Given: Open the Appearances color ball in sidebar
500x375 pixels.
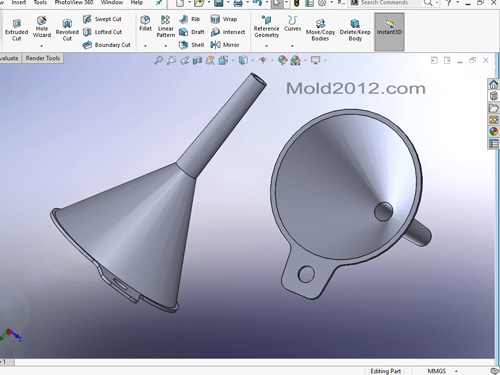Looking at the screenshot, I should (x=494, y=131).
